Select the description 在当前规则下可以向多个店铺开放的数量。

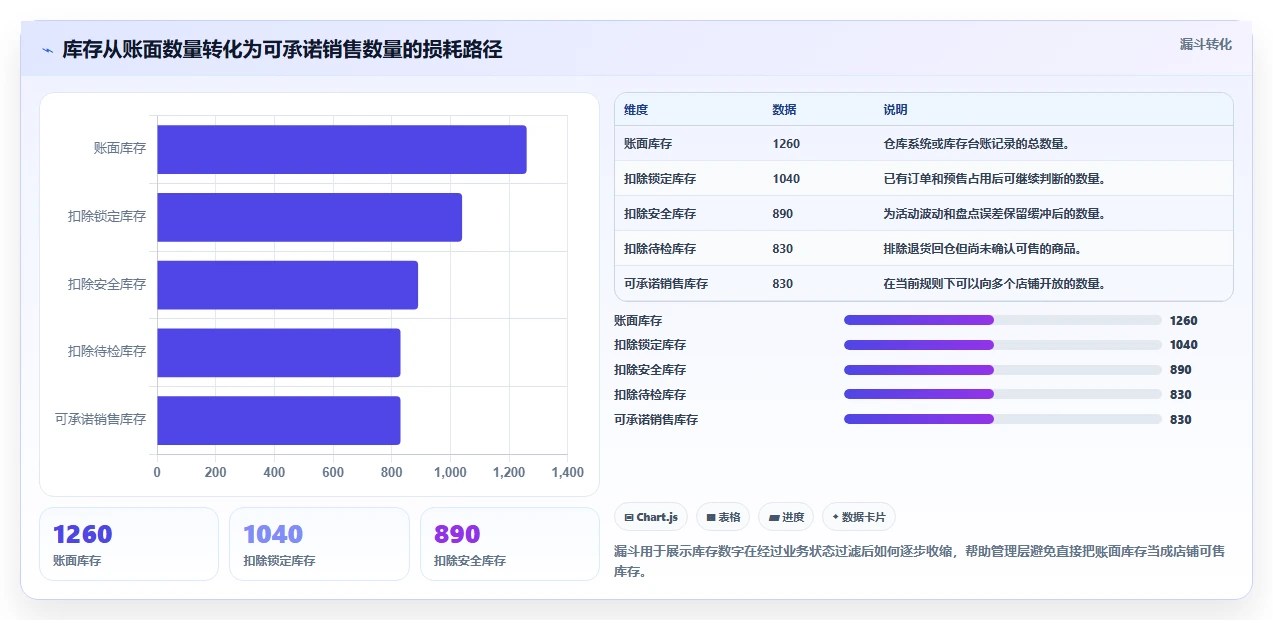tap(995, 284)
